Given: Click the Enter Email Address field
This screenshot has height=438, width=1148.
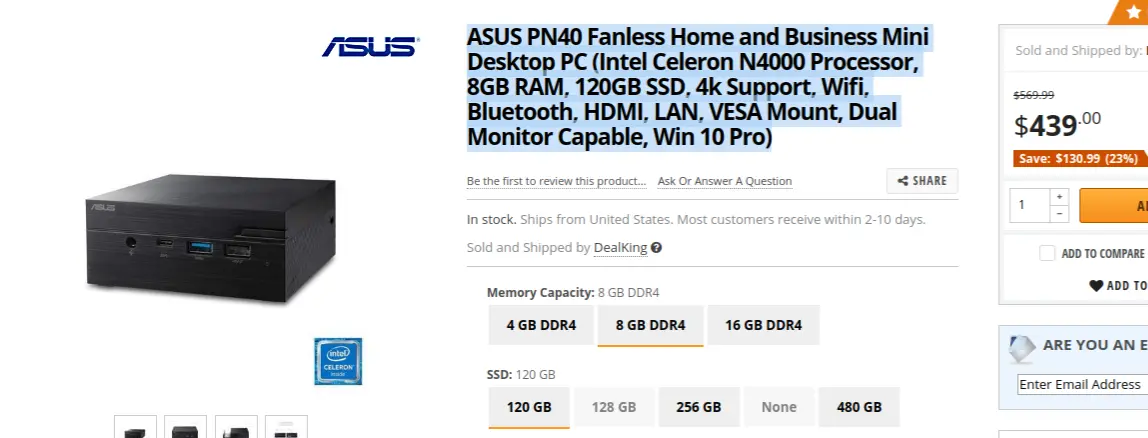Looking at the screenshot, I should click(1082, 384).
